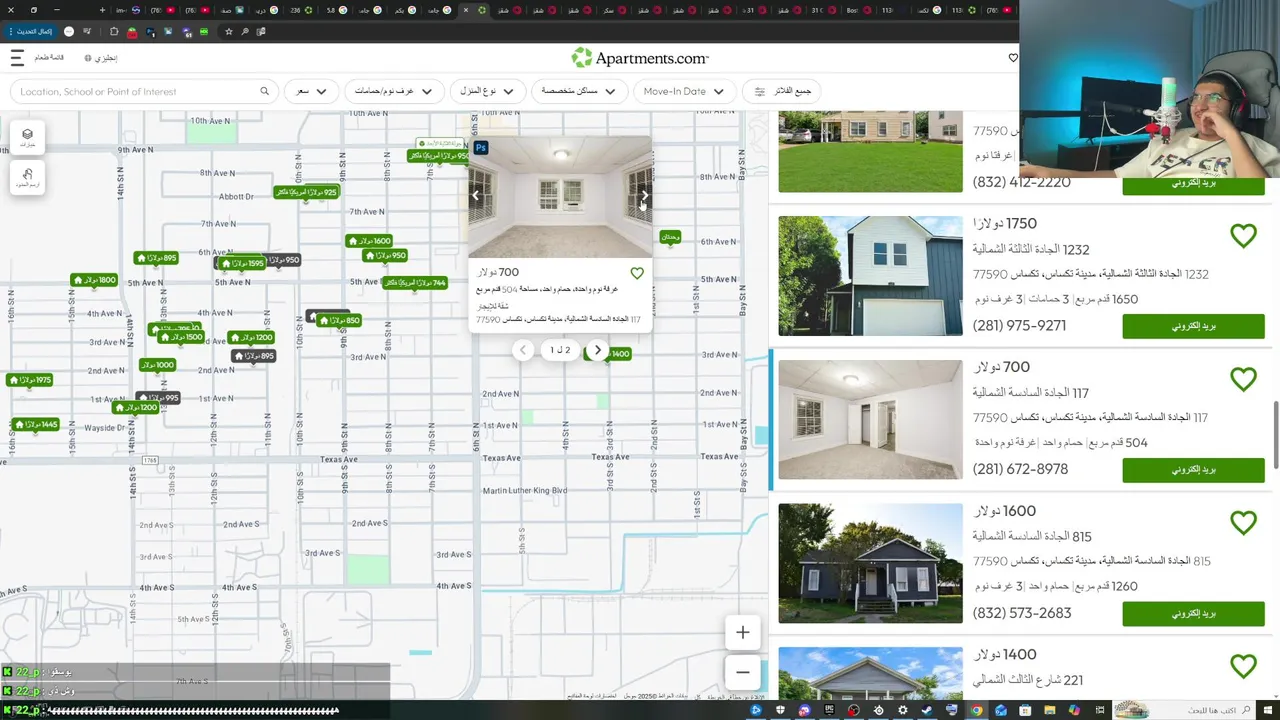The height and width of the screenshot is (720, 1280).
Task: Open saved favorites heart in header
Action: coord(1013,58)
